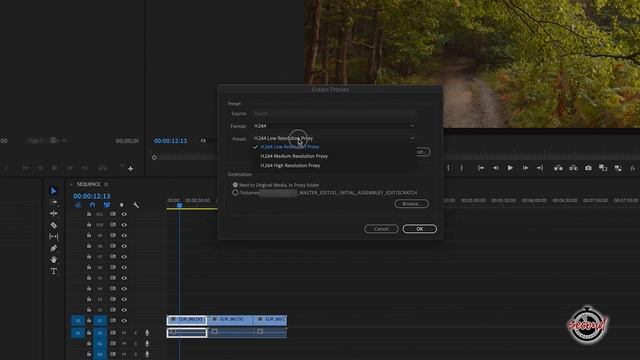
Task: Step back one frame in Program monitor
Action: tap(495, 168)
